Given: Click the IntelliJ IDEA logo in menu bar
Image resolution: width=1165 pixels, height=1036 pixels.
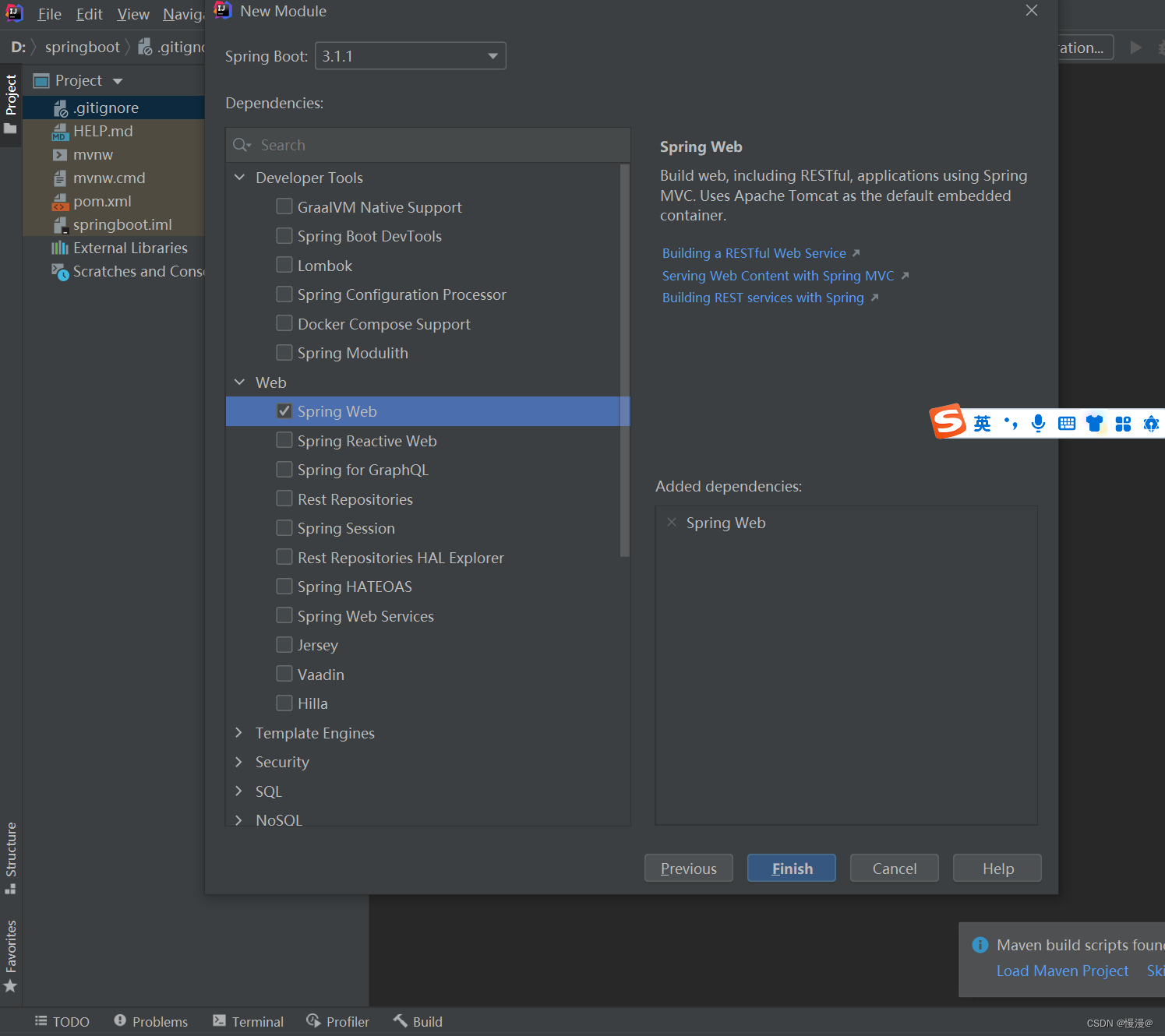Looking at the screenshot, I should pyautogui.click(x=14, y=13).
